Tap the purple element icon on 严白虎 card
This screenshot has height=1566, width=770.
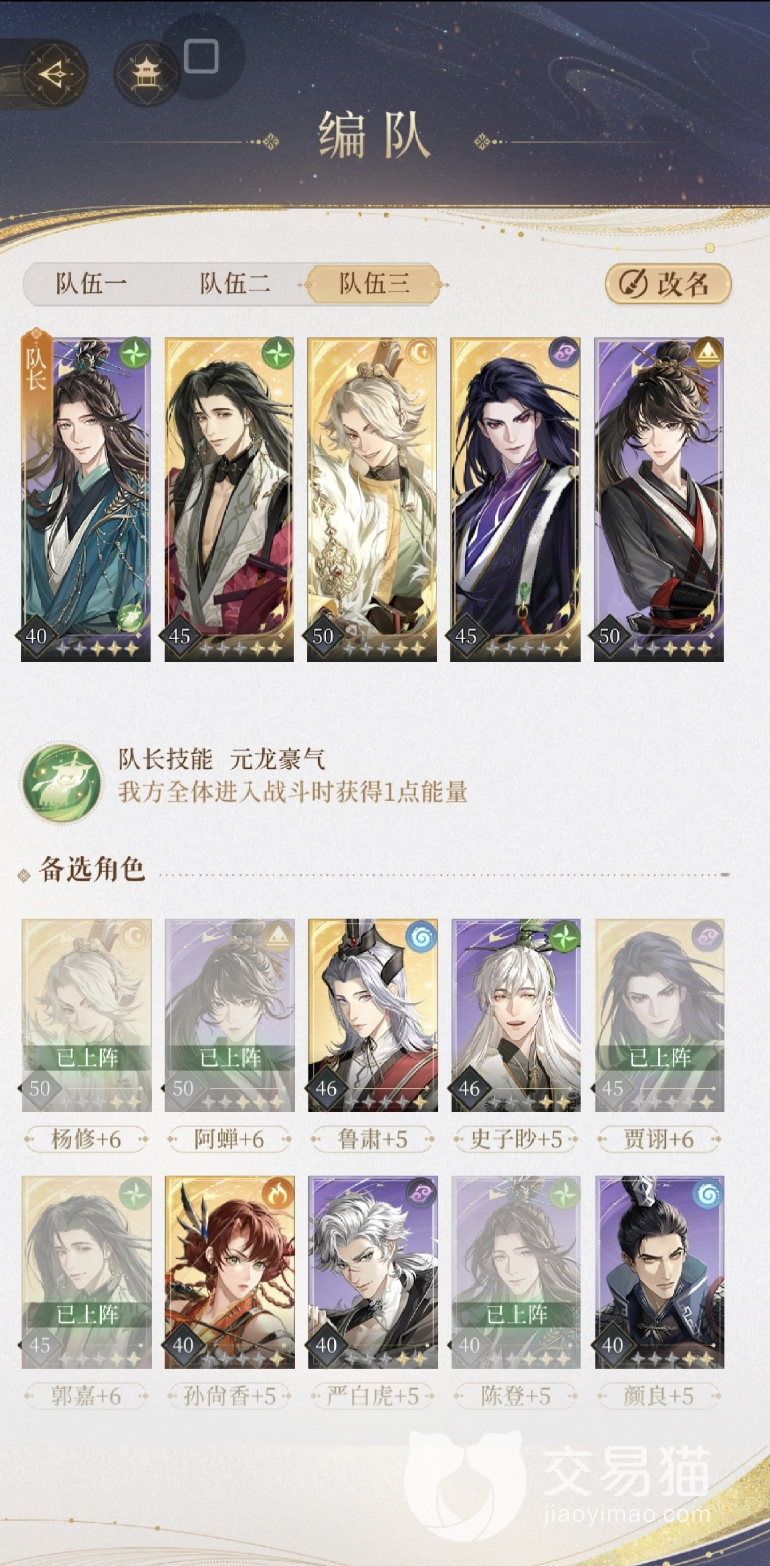[x=420, y=1193]
